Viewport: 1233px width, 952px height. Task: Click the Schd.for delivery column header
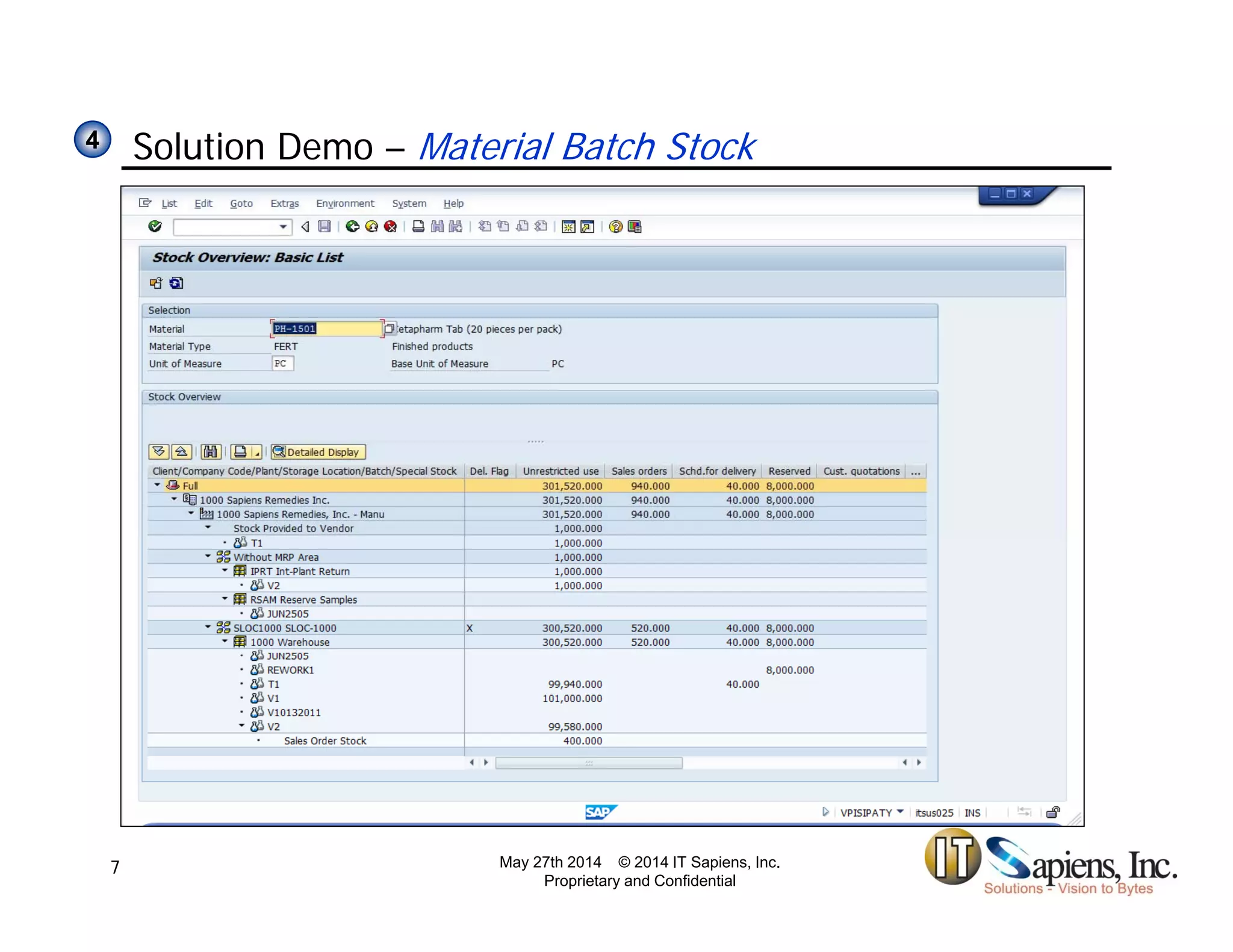point(717,471)
